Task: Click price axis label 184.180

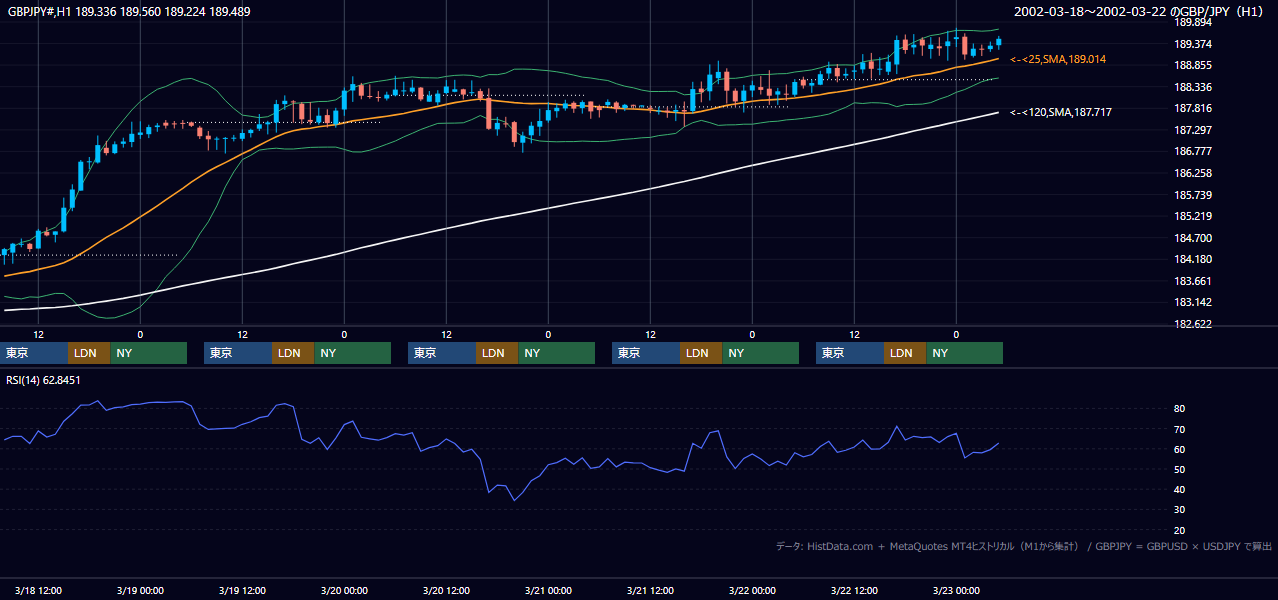Action: [x=1193, y=259]
